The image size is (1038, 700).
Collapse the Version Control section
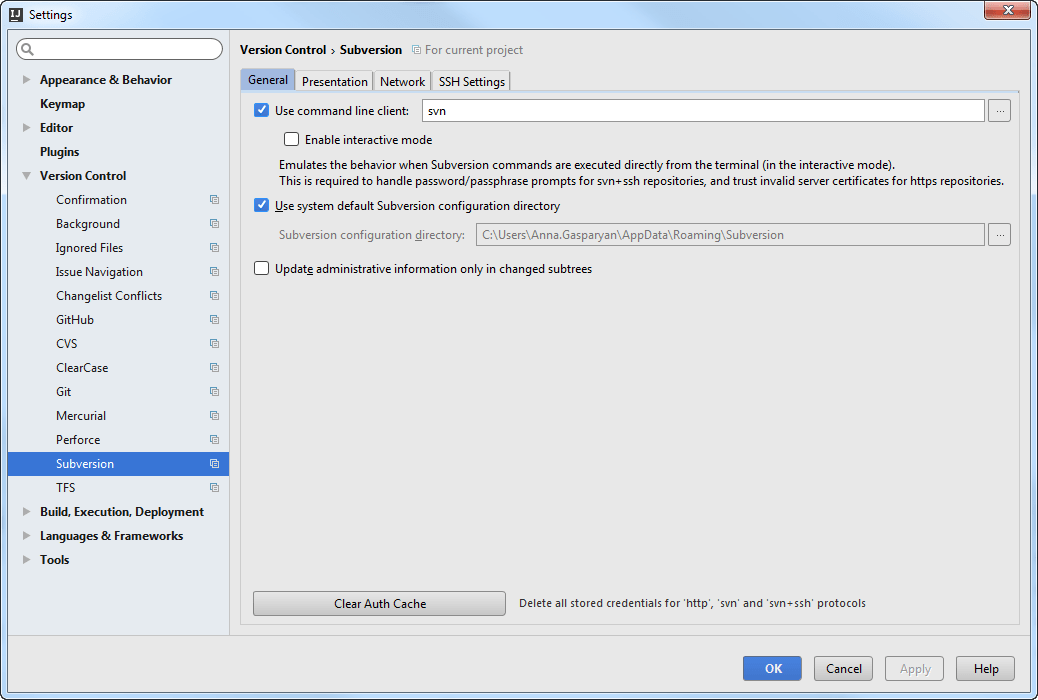[25, 175]
